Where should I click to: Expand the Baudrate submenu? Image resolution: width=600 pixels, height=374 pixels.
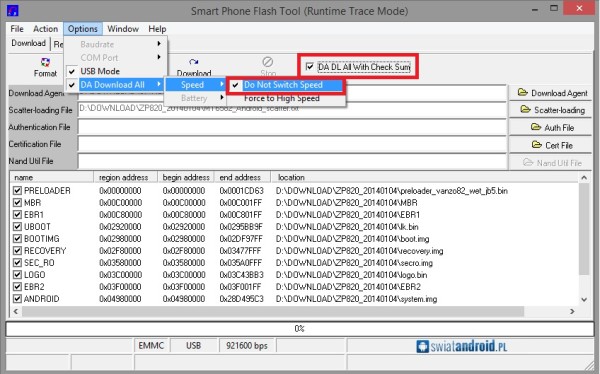click(x=115, y=44)
